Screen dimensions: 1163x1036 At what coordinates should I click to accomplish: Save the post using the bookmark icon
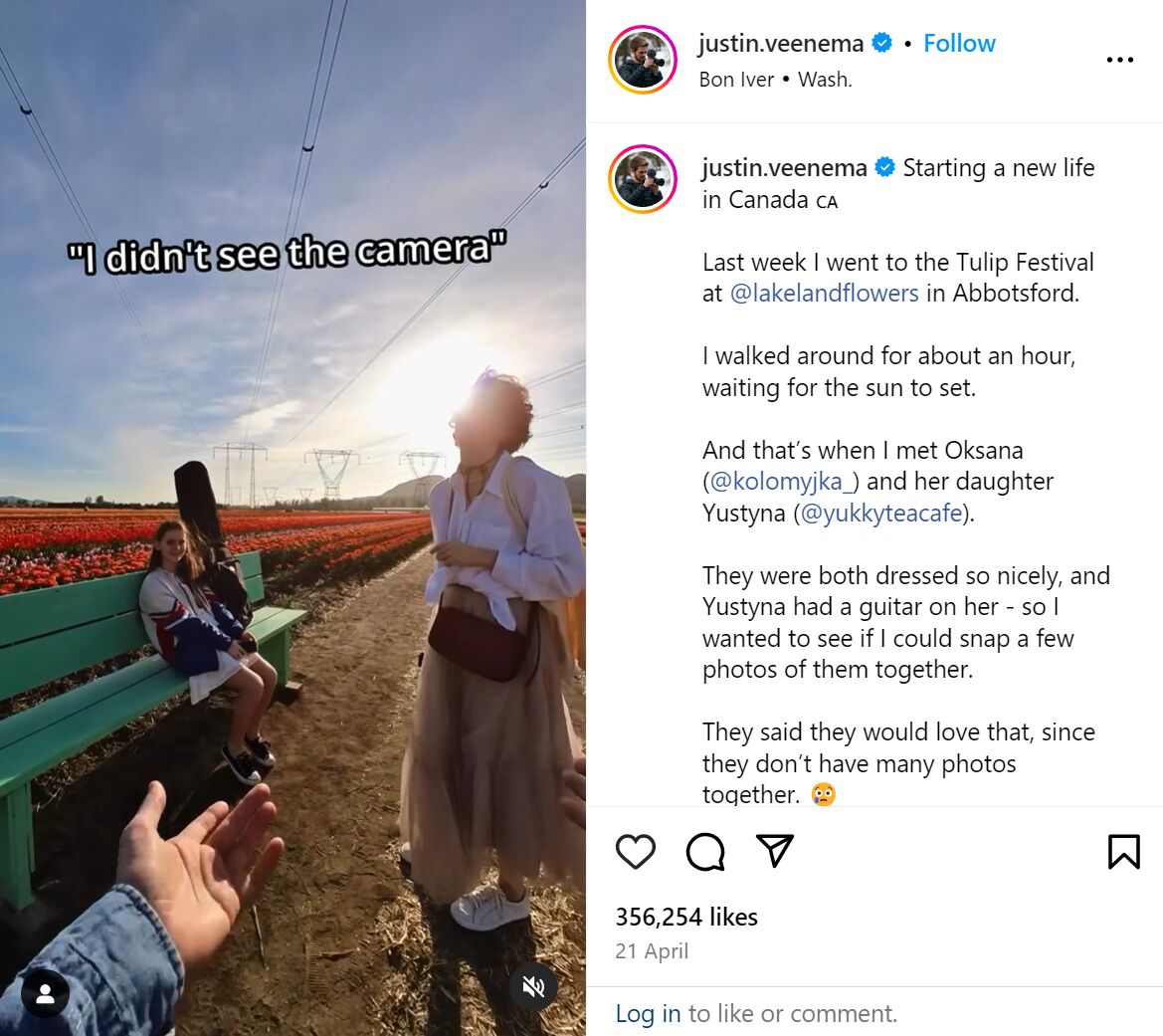tap(1123, 851)
